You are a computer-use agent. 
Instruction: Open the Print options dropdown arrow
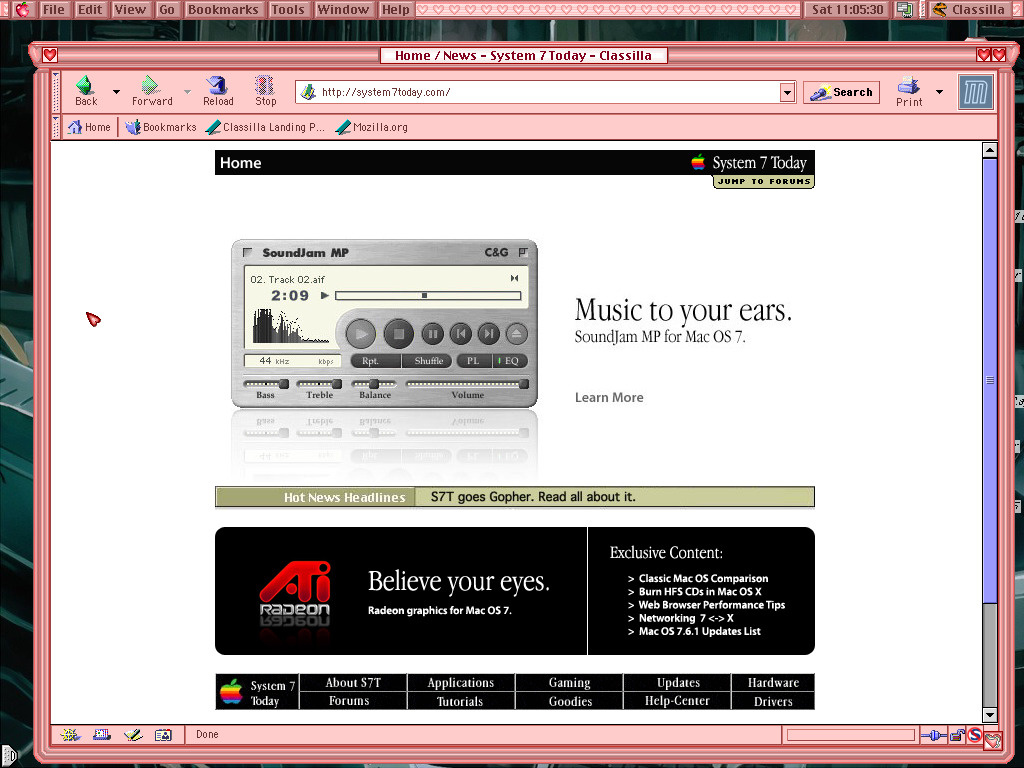(x=939, y=92)
